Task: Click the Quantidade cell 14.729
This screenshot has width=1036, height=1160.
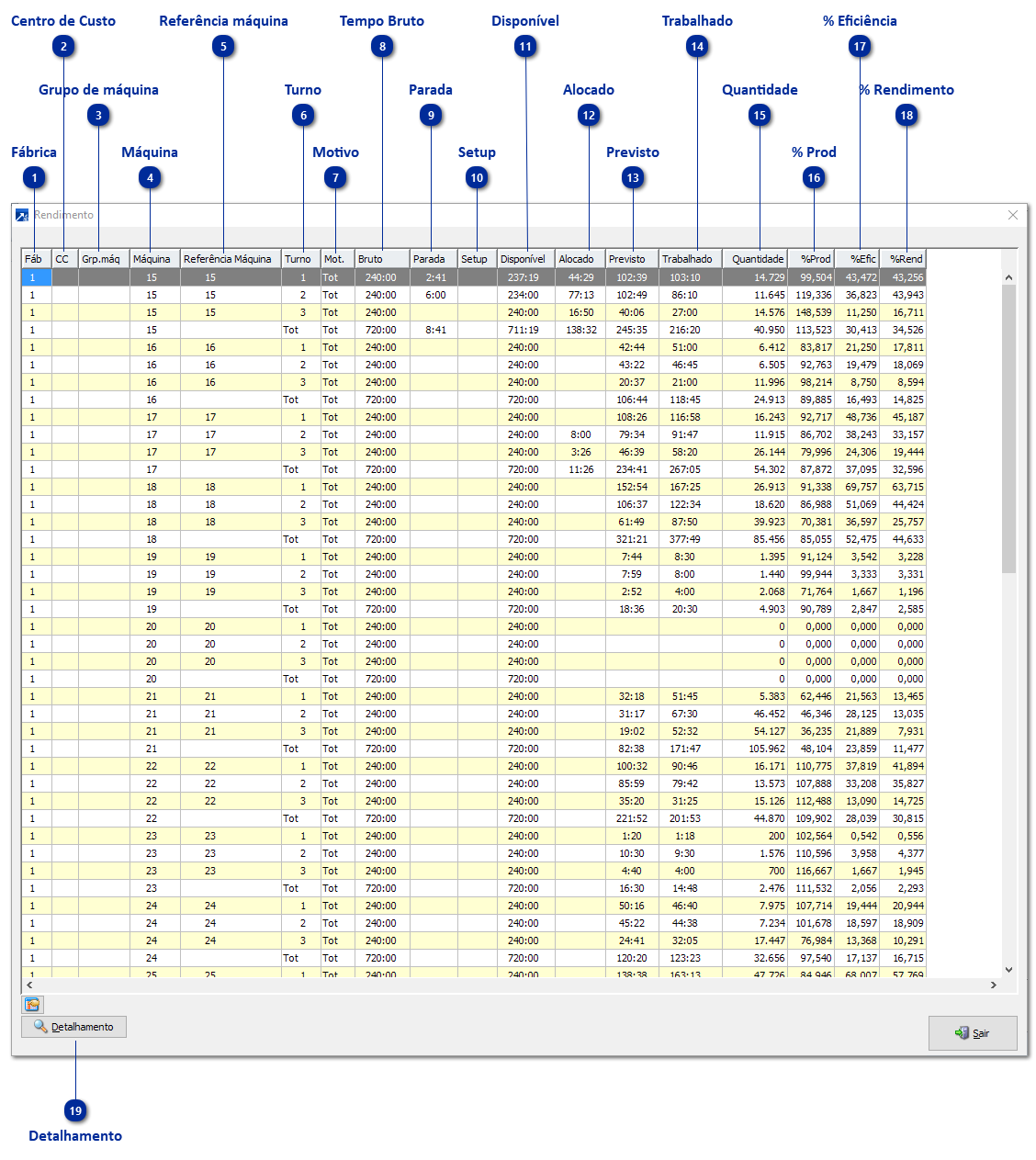Action: tap(755, 277)
